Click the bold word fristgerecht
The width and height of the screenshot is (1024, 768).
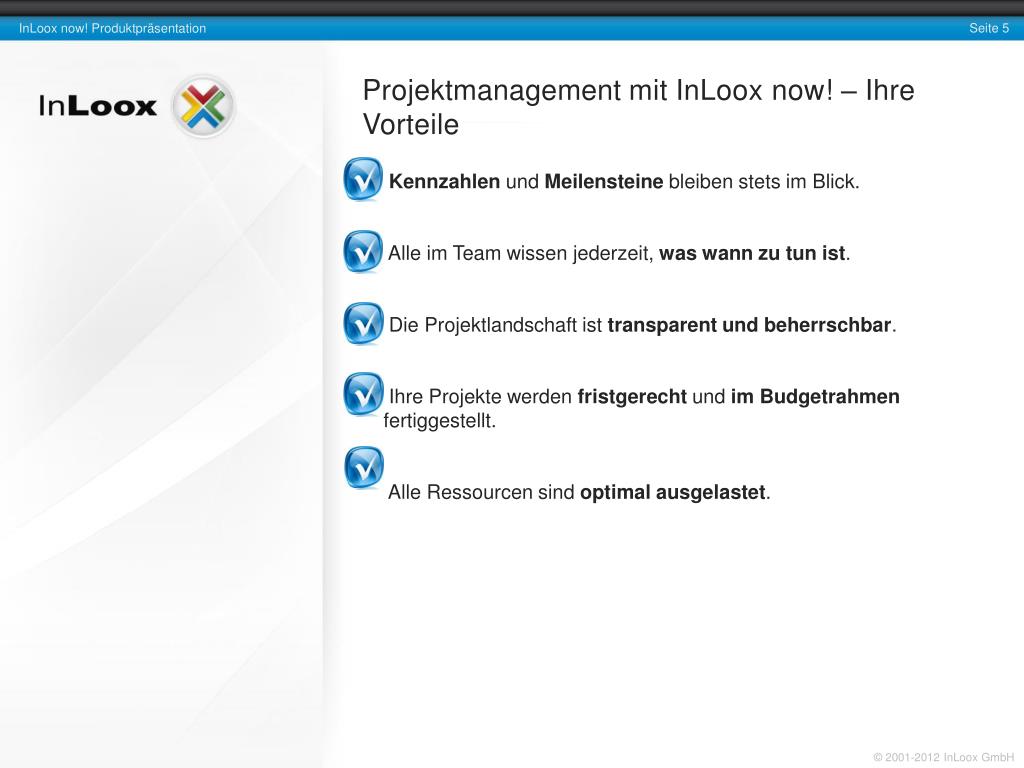click(x=632, y=396)
